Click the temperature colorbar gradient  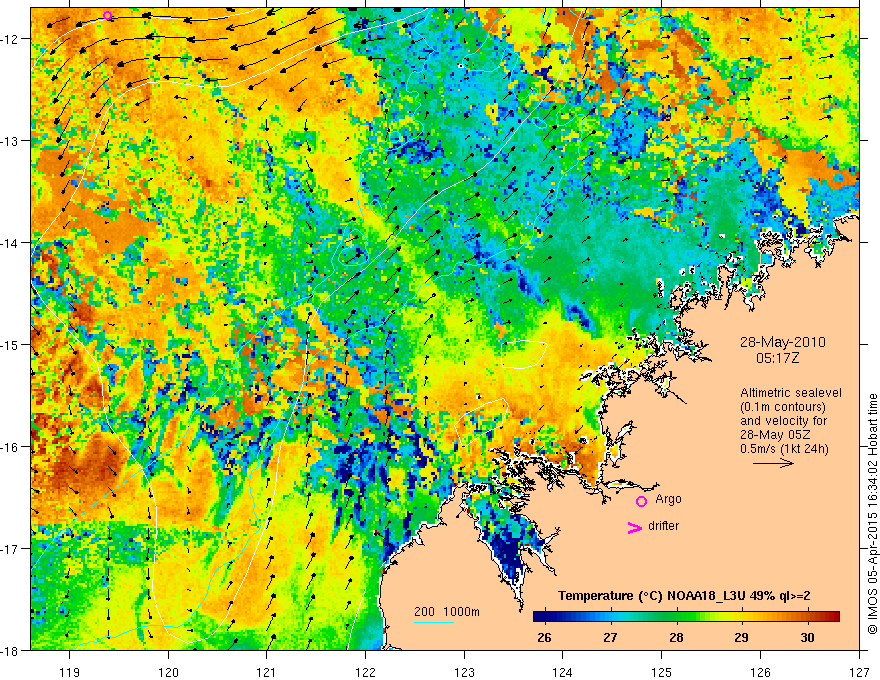(x=686, y=617)
